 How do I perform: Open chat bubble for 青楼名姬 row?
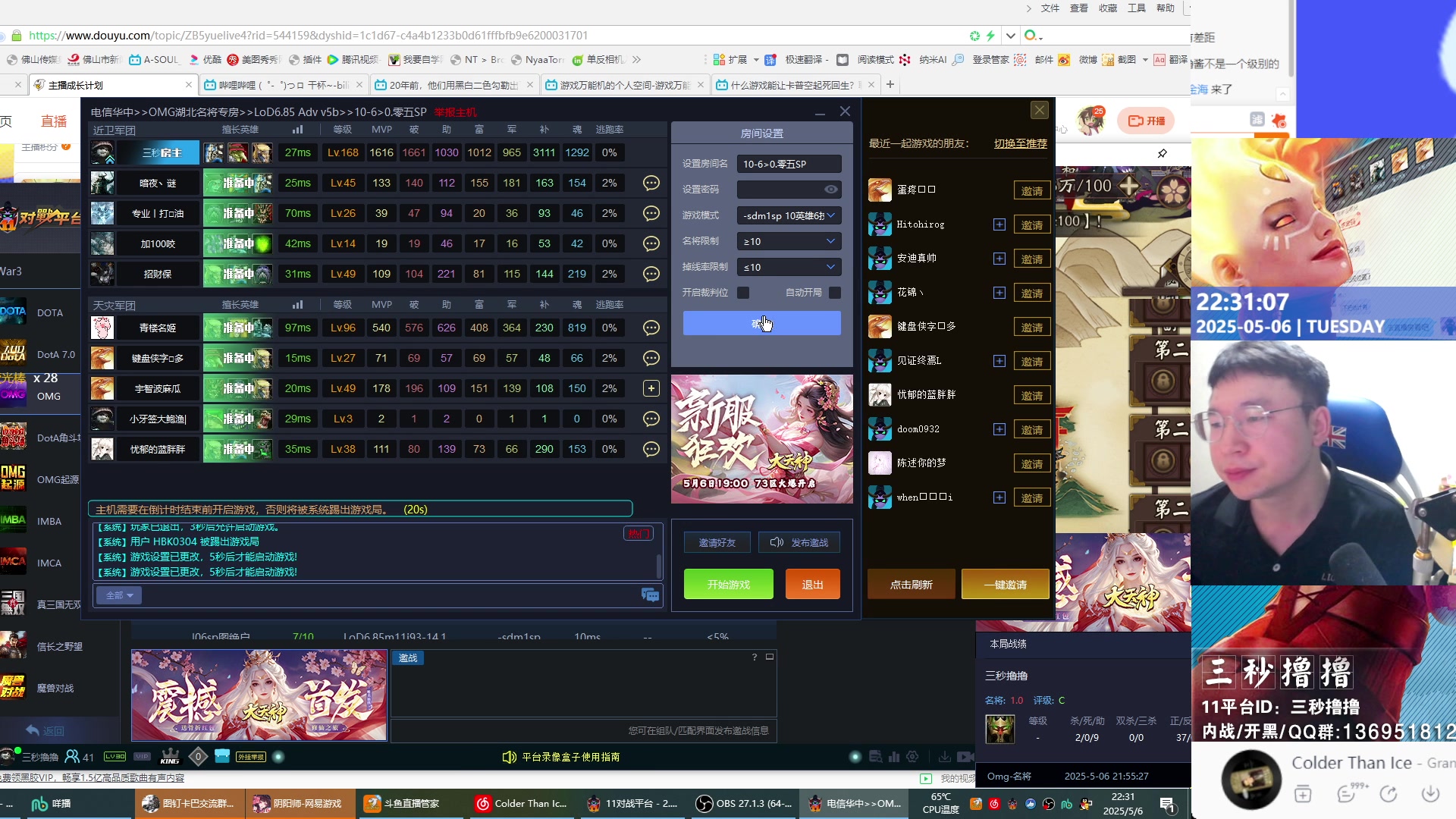tap(651, 328)
